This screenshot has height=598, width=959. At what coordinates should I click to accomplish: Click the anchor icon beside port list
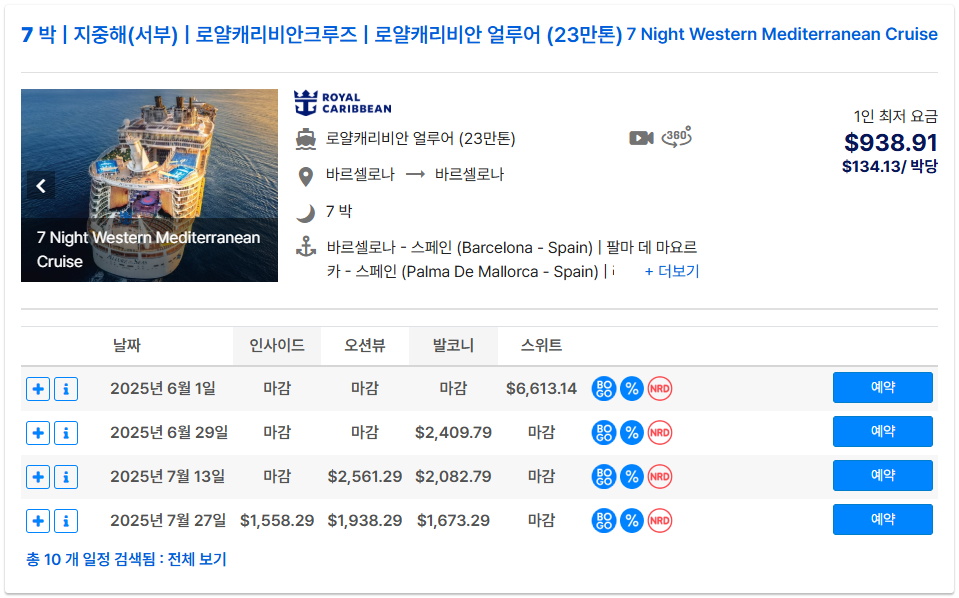(x=306, y=247)
